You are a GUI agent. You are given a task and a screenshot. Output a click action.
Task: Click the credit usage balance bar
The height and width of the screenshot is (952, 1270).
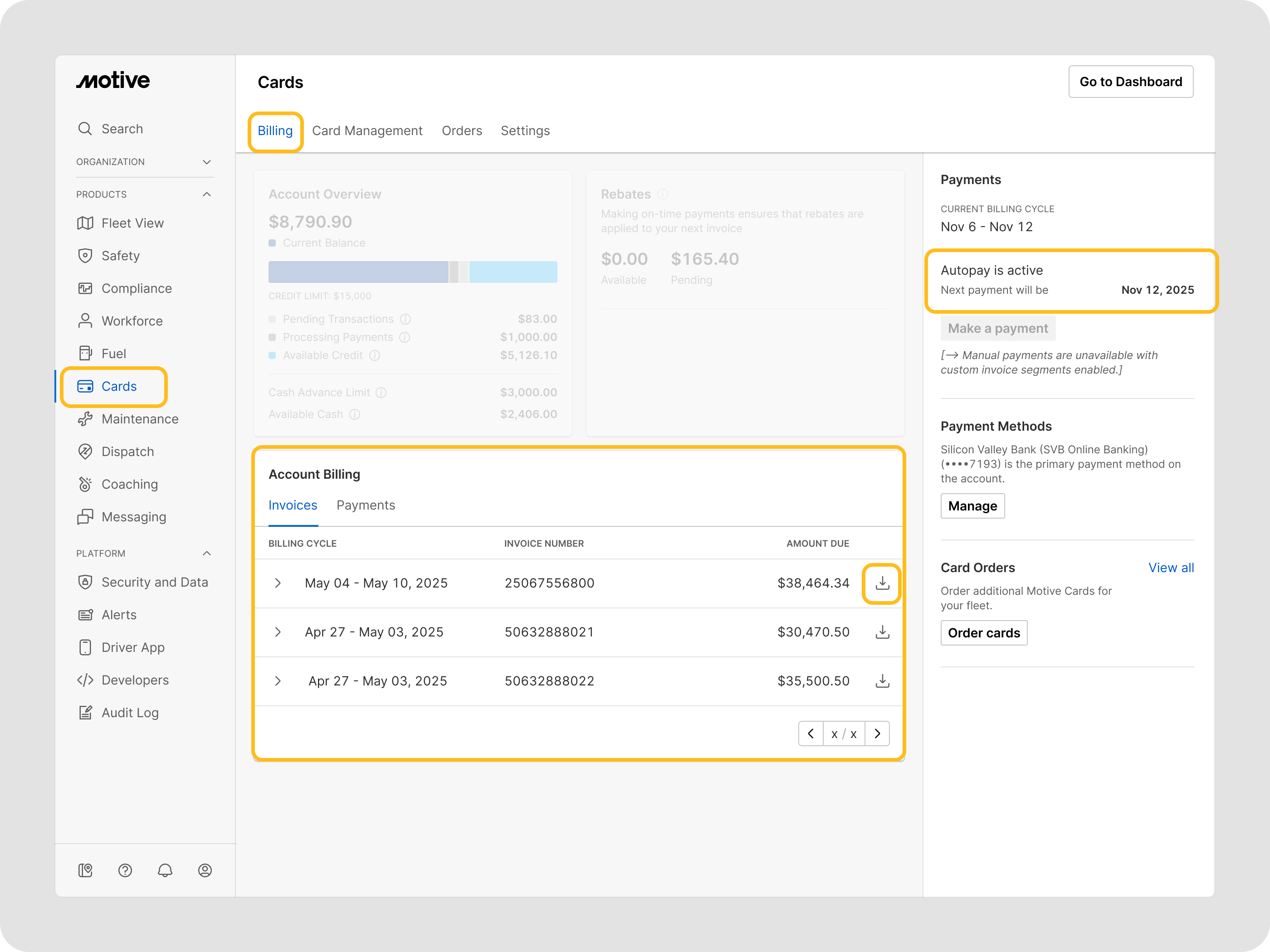click(x=412, y=272)
